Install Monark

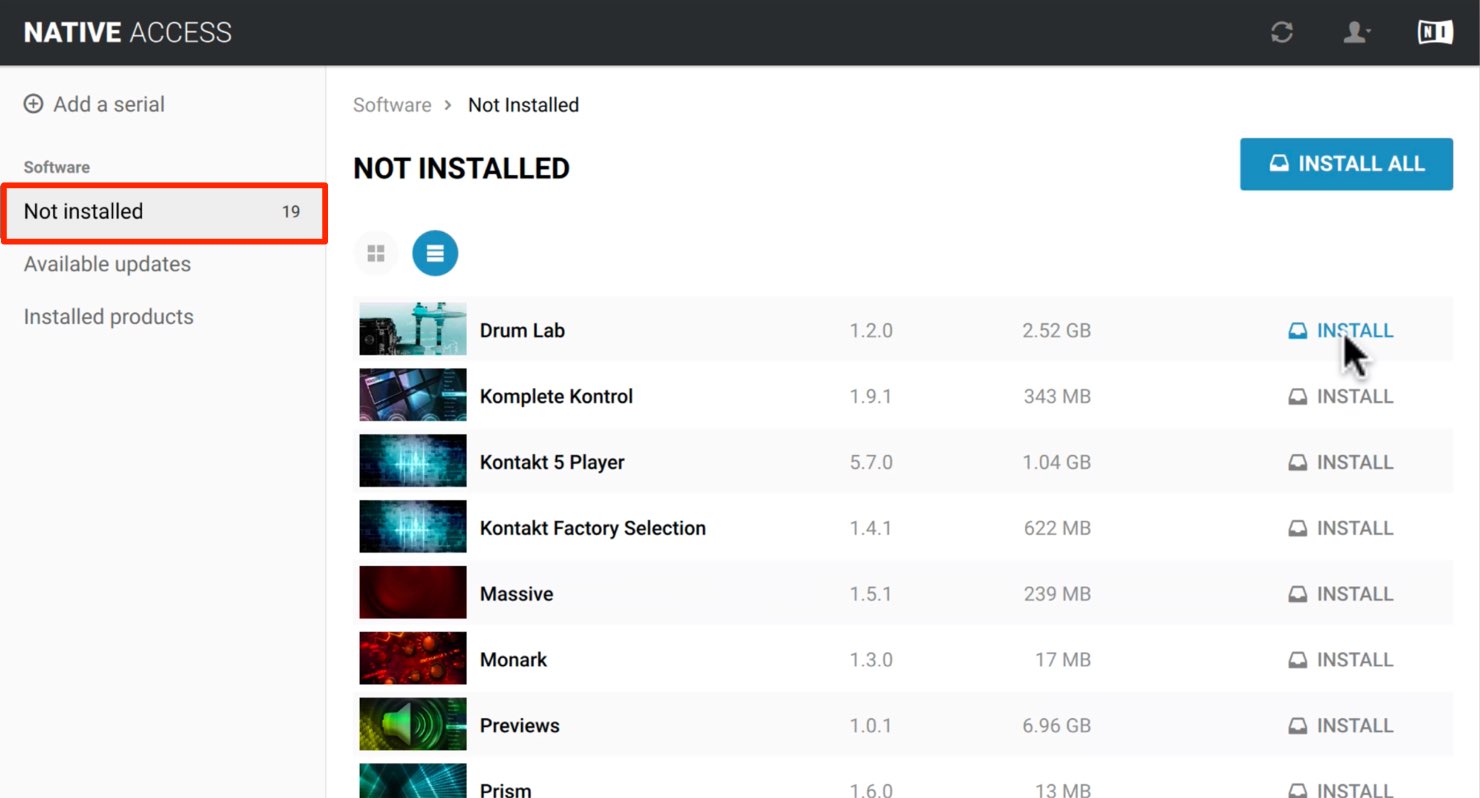pos(1340,660)
